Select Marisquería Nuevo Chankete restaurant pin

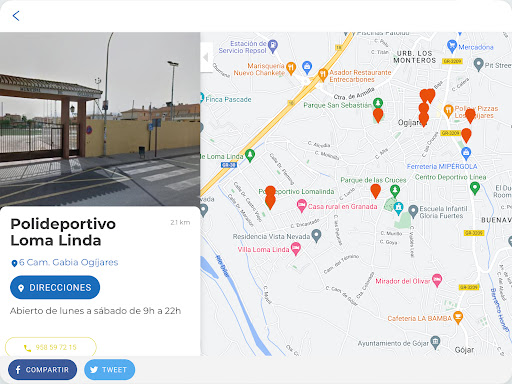(x=291, y=68)
